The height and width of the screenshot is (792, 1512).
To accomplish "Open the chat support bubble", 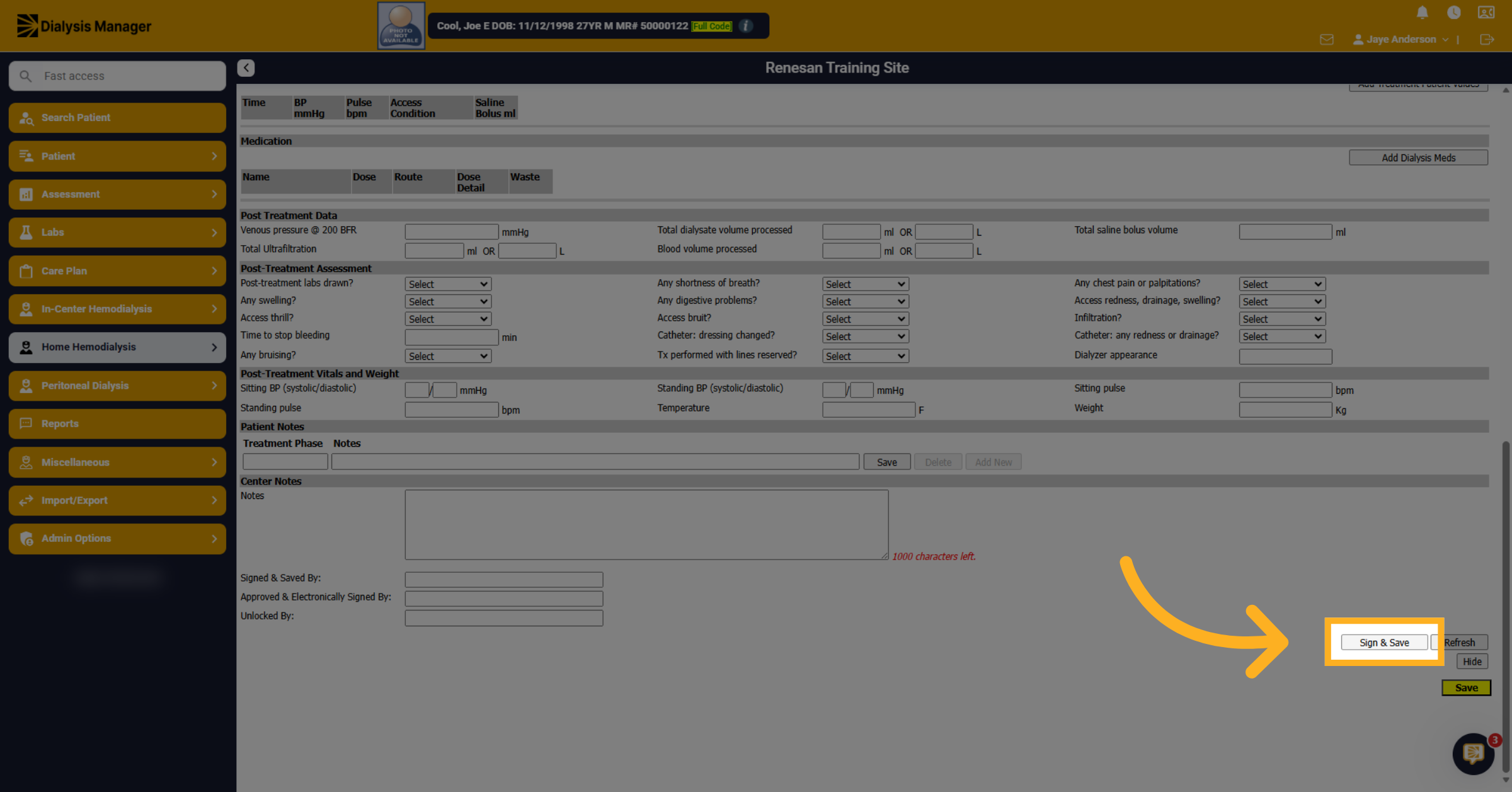I will coord(1473,753).
